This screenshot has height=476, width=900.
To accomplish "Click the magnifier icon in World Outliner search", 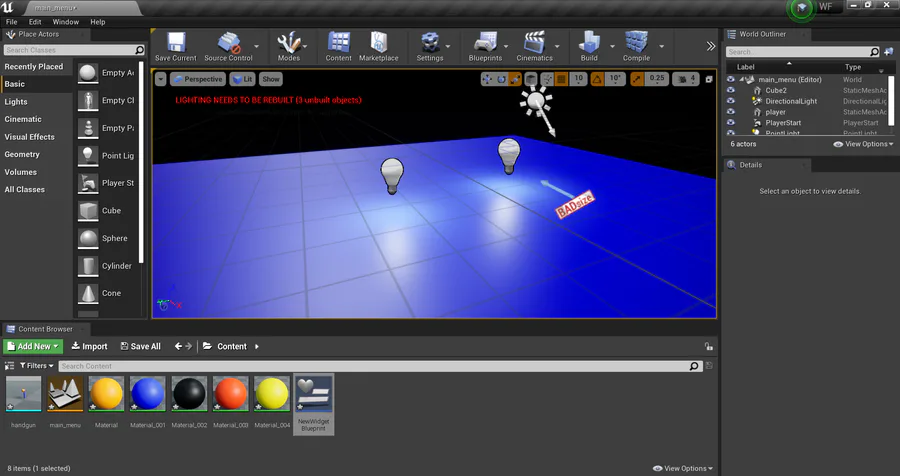I will (874, 52).
